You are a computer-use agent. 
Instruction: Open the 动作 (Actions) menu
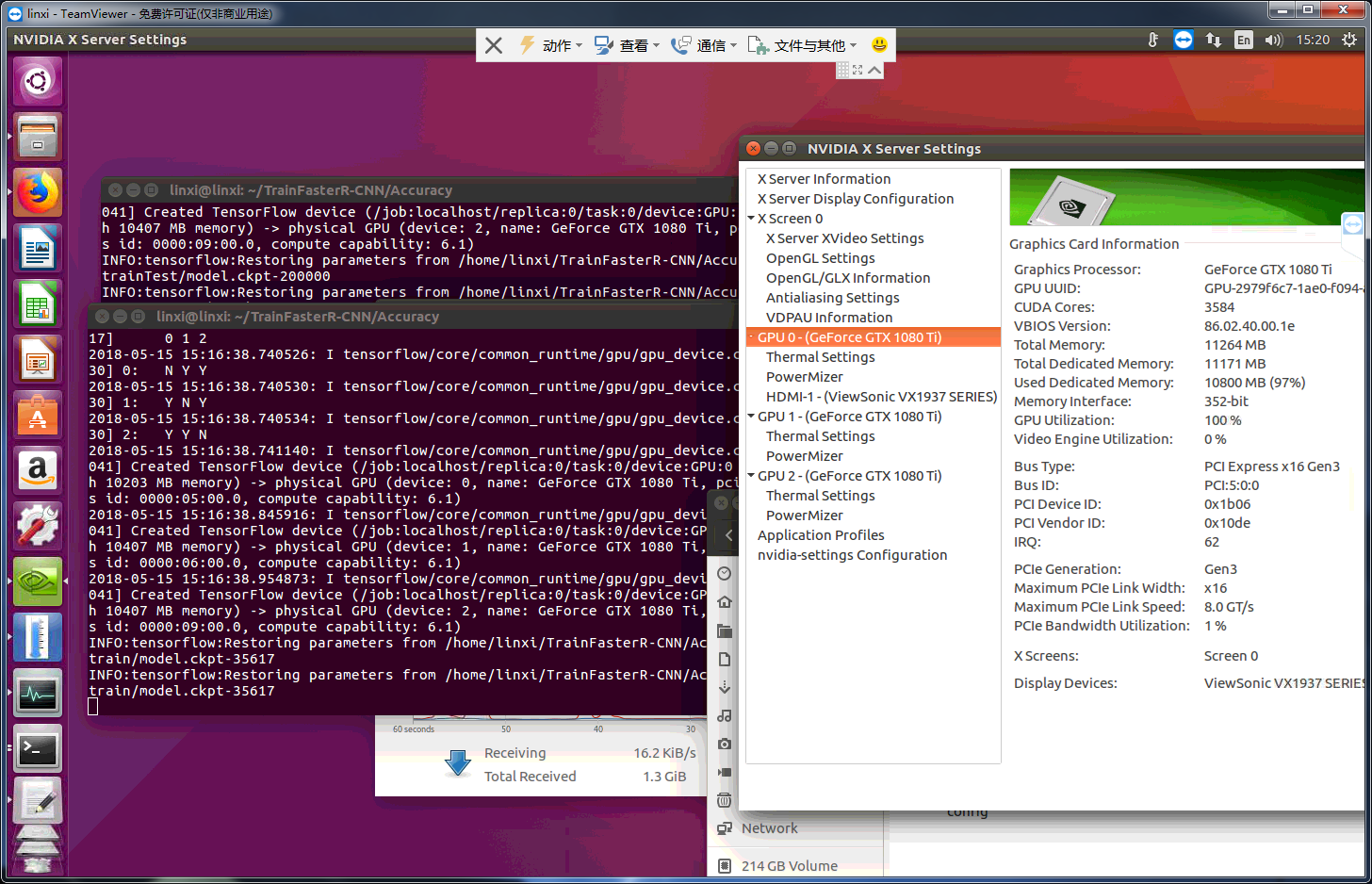point(552,45)
